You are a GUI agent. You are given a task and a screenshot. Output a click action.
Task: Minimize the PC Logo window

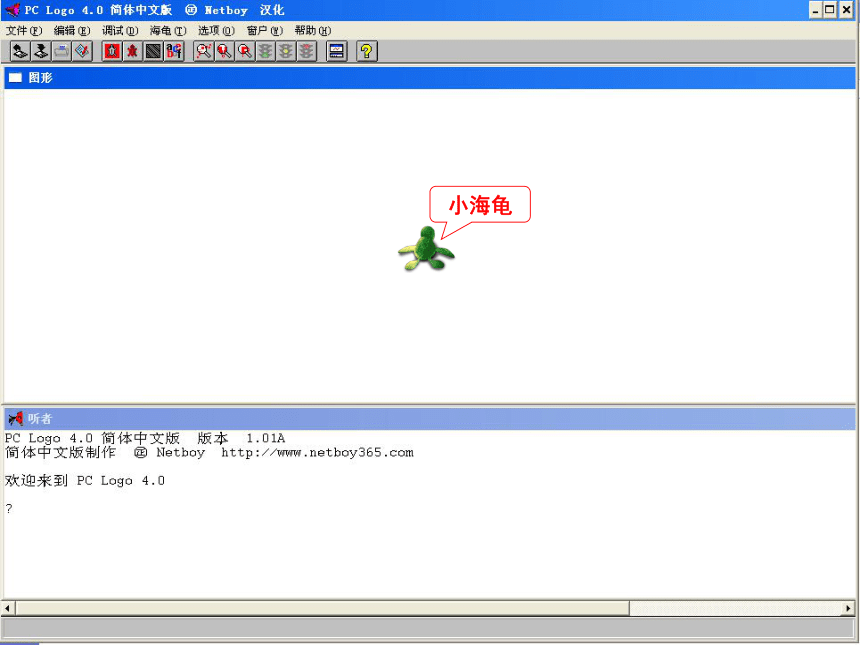pyautogui.click(x=816, y=10)
